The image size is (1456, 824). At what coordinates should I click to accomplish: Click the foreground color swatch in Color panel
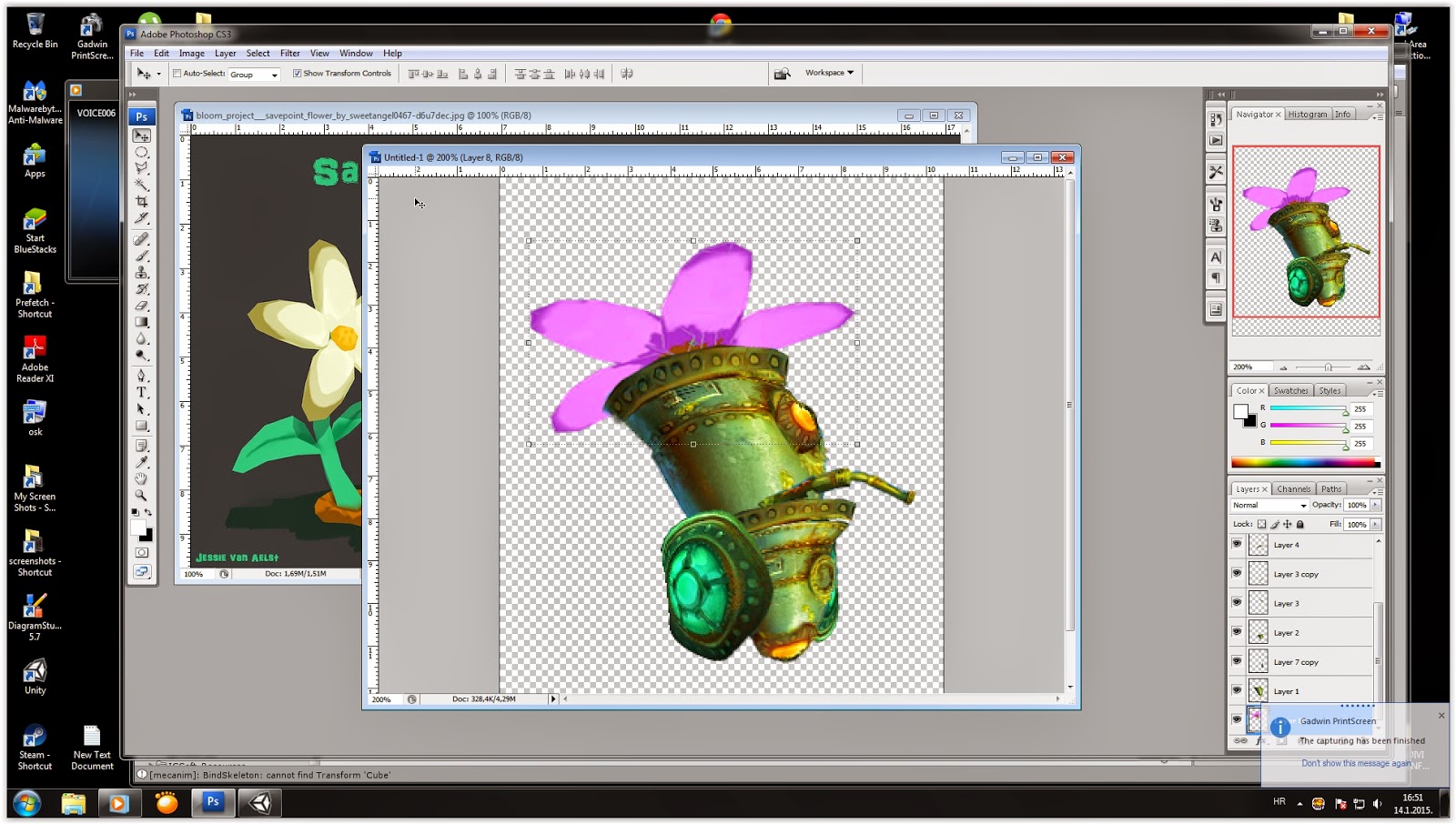(1240, 411)
